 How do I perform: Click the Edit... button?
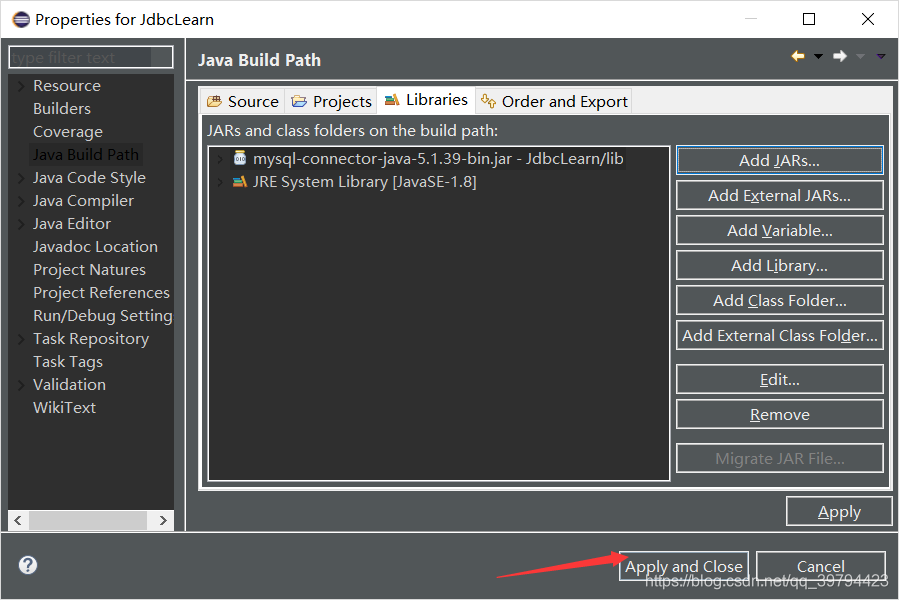(779, 379)
